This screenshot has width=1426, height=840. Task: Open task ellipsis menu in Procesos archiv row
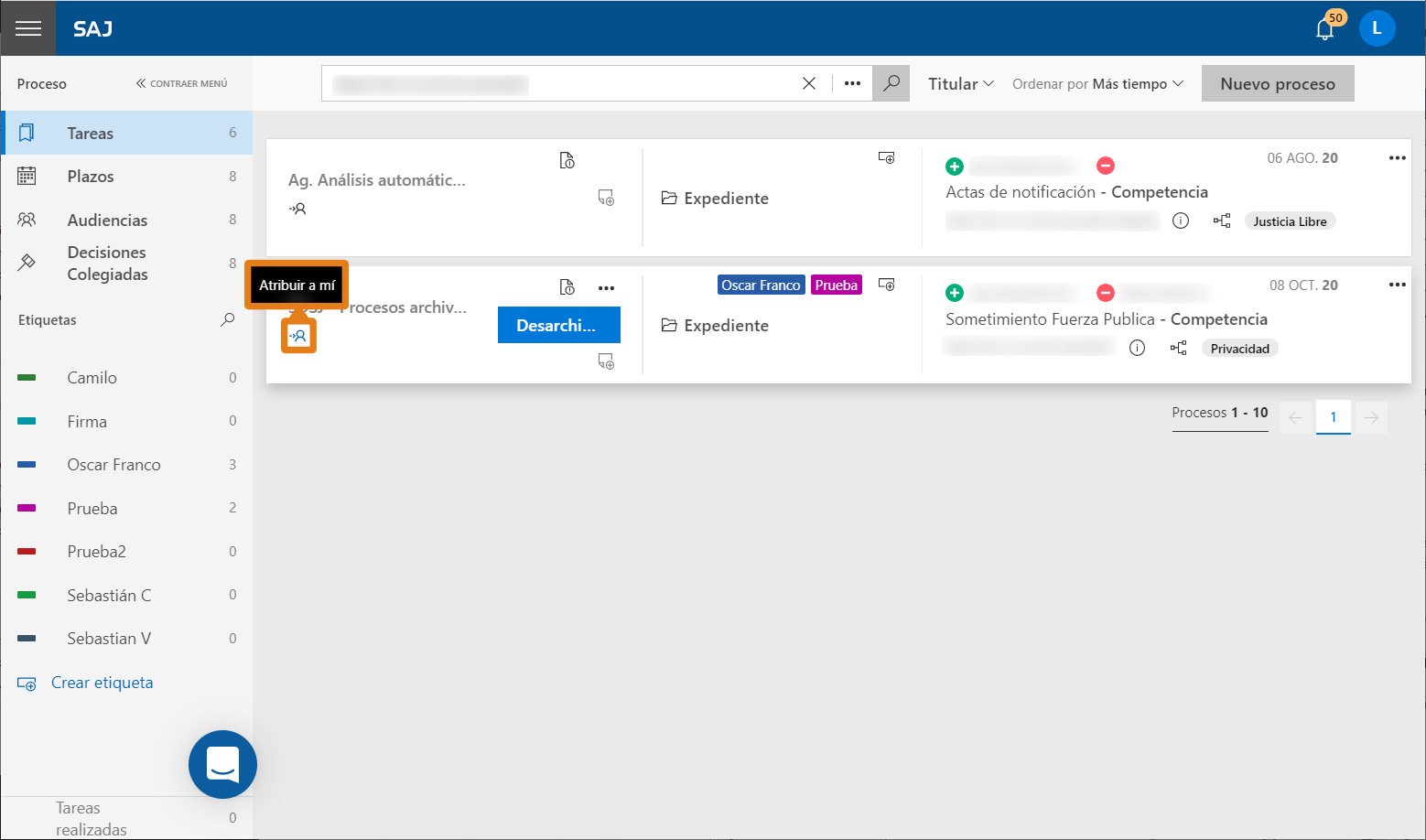pyautogui.click(x=606, y=287)
